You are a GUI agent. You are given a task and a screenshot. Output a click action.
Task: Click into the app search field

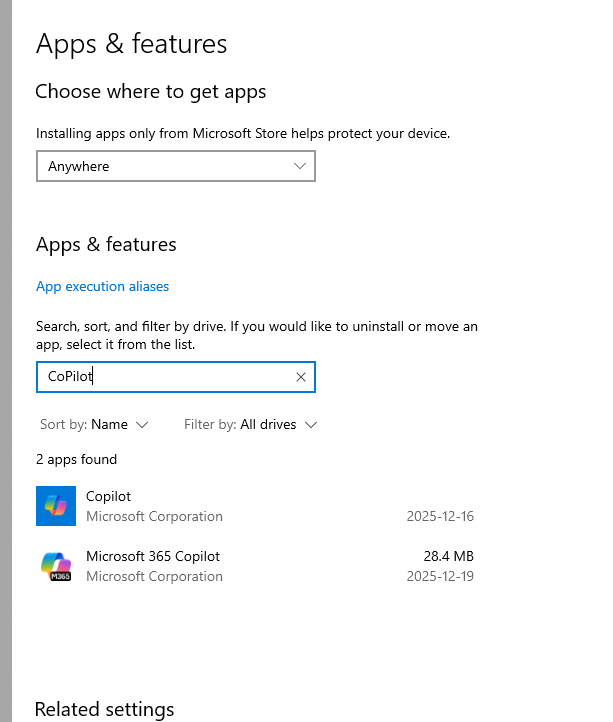[x=175, y=377]
